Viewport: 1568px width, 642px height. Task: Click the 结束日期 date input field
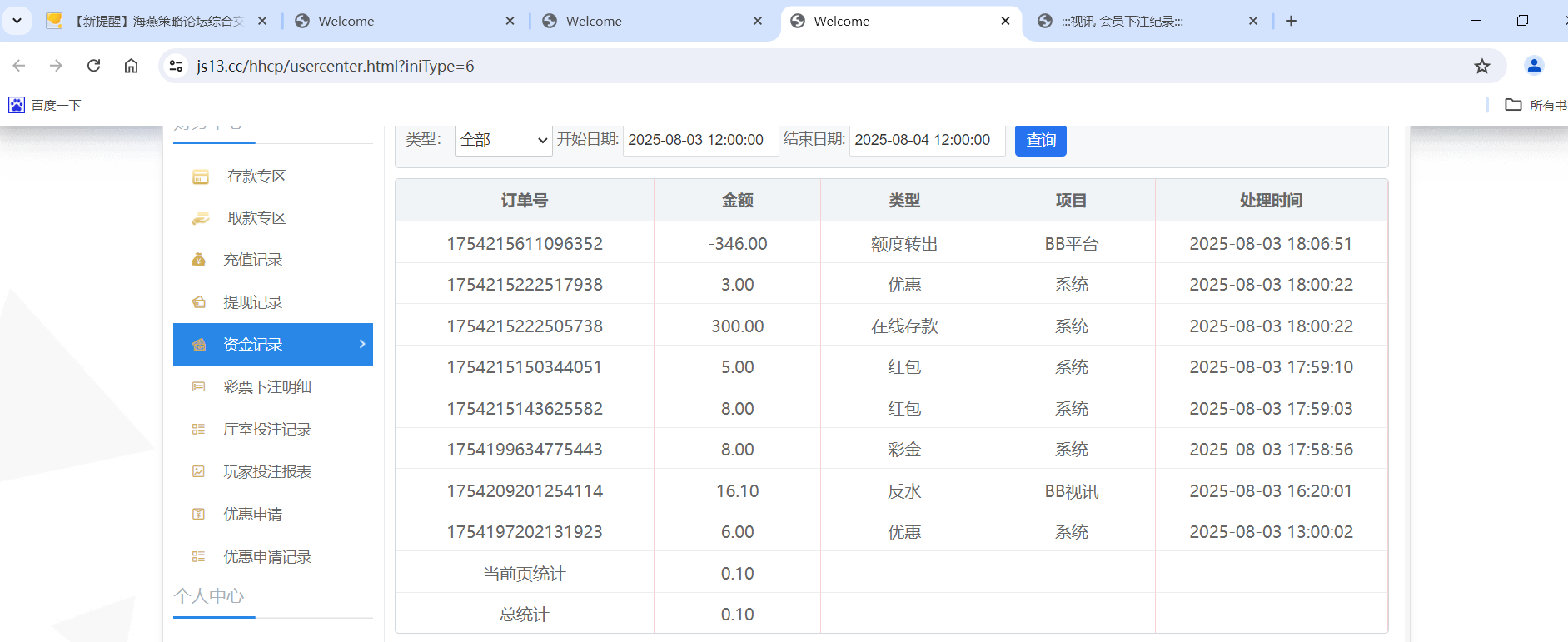[x=925, y=140]
